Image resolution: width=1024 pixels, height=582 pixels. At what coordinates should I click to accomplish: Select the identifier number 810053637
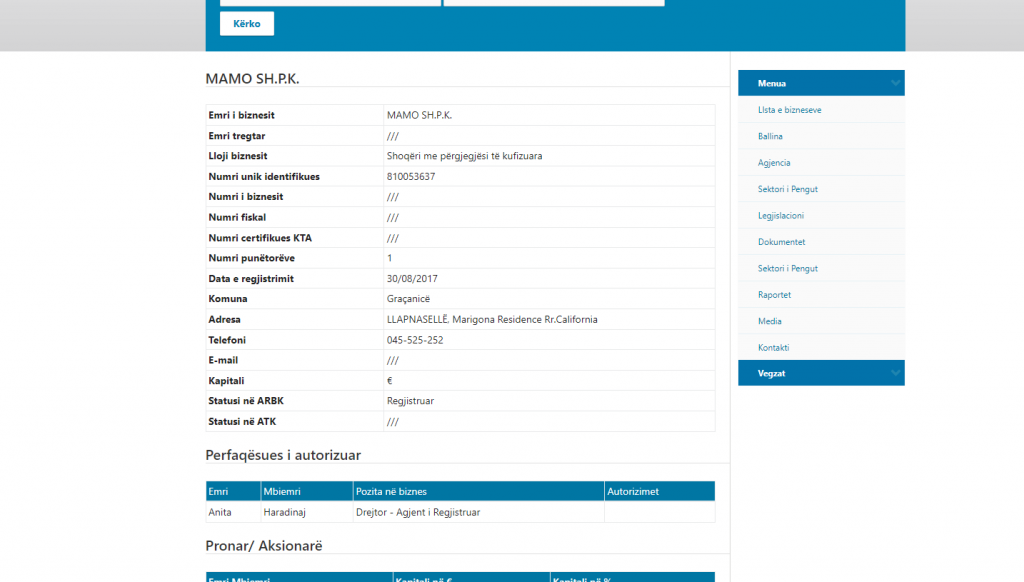pyautogui.click(x=411, y=176)
